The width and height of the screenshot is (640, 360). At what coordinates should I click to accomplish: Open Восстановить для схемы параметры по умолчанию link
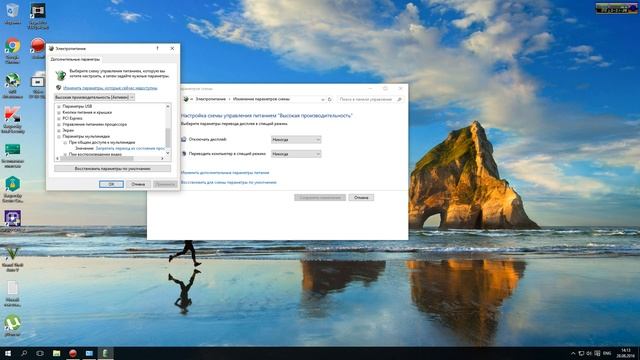pos(229,182)
